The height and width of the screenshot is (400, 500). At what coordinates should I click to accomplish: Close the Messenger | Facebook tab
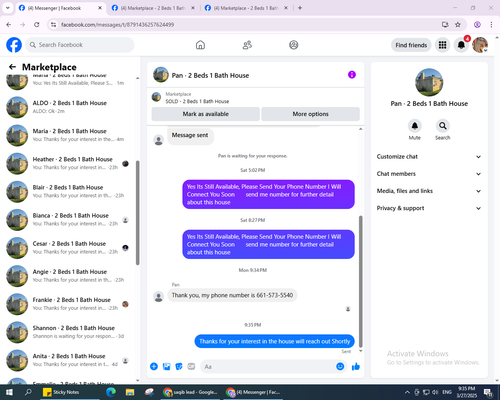pyautogui.click(x=100, y=8)
